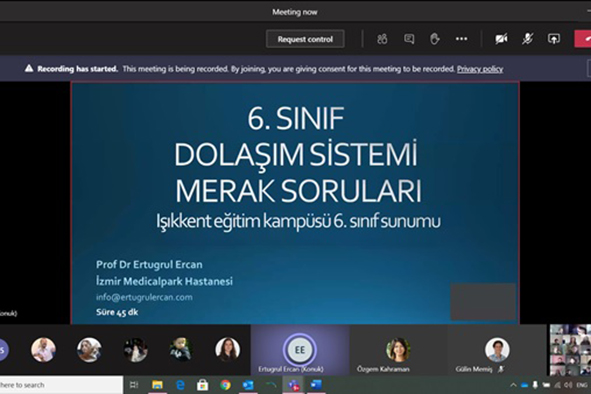Show the participants panel
This screenshot has width=591, height=394.
382,39
